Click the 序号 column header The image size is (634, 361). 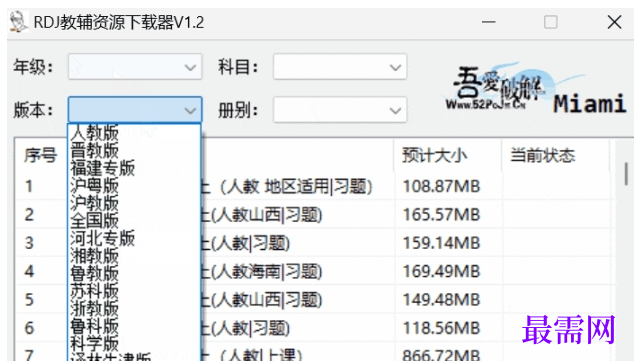[40, 155]
